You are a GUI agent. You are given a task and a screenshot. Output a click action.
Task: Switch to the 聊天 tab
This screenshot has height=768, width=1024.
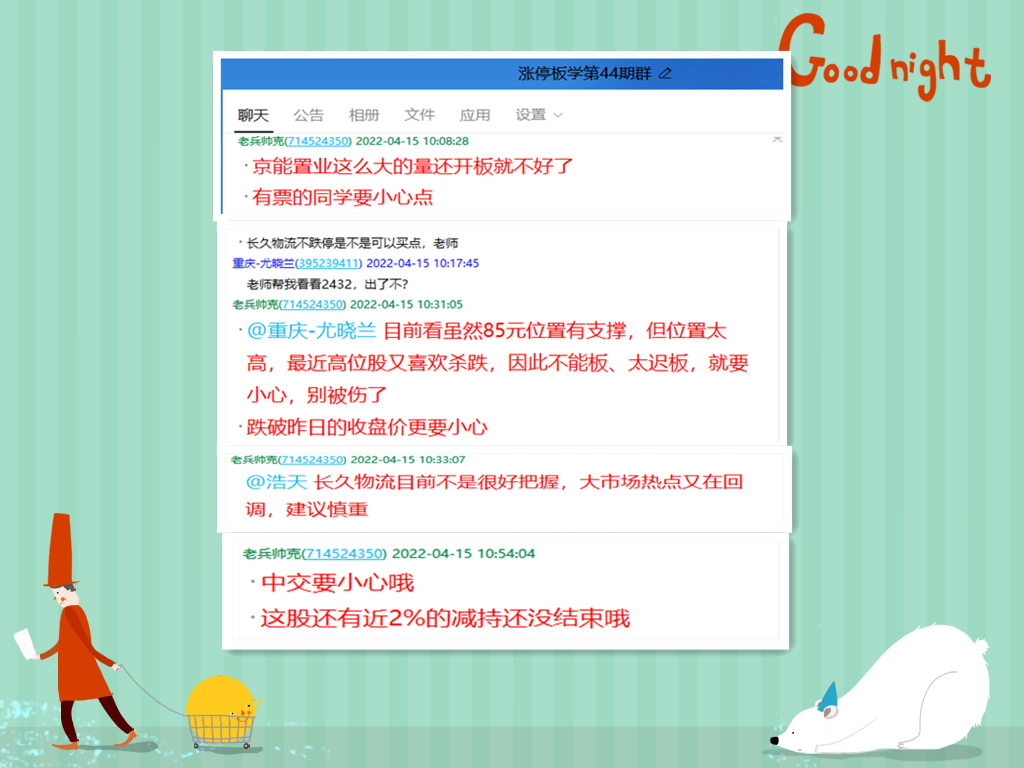point(253,115)
